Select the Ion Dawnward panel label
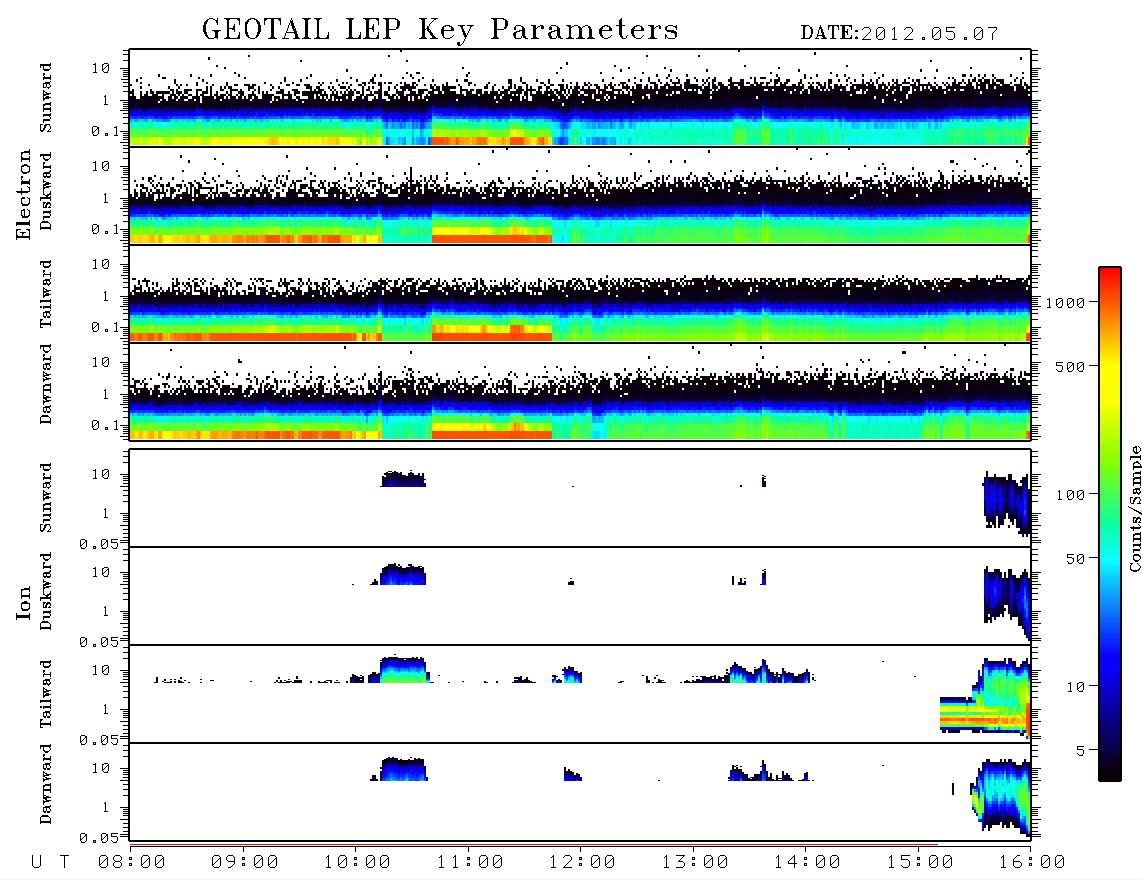1142x880 pixels. (46, 784)
